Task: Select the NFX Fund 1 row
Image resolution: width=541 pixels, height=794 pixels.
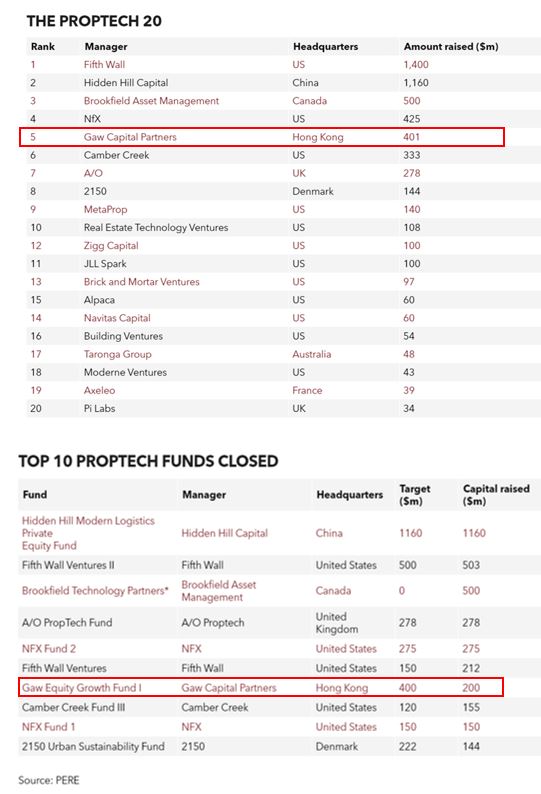Action: (x=279, y=727)
